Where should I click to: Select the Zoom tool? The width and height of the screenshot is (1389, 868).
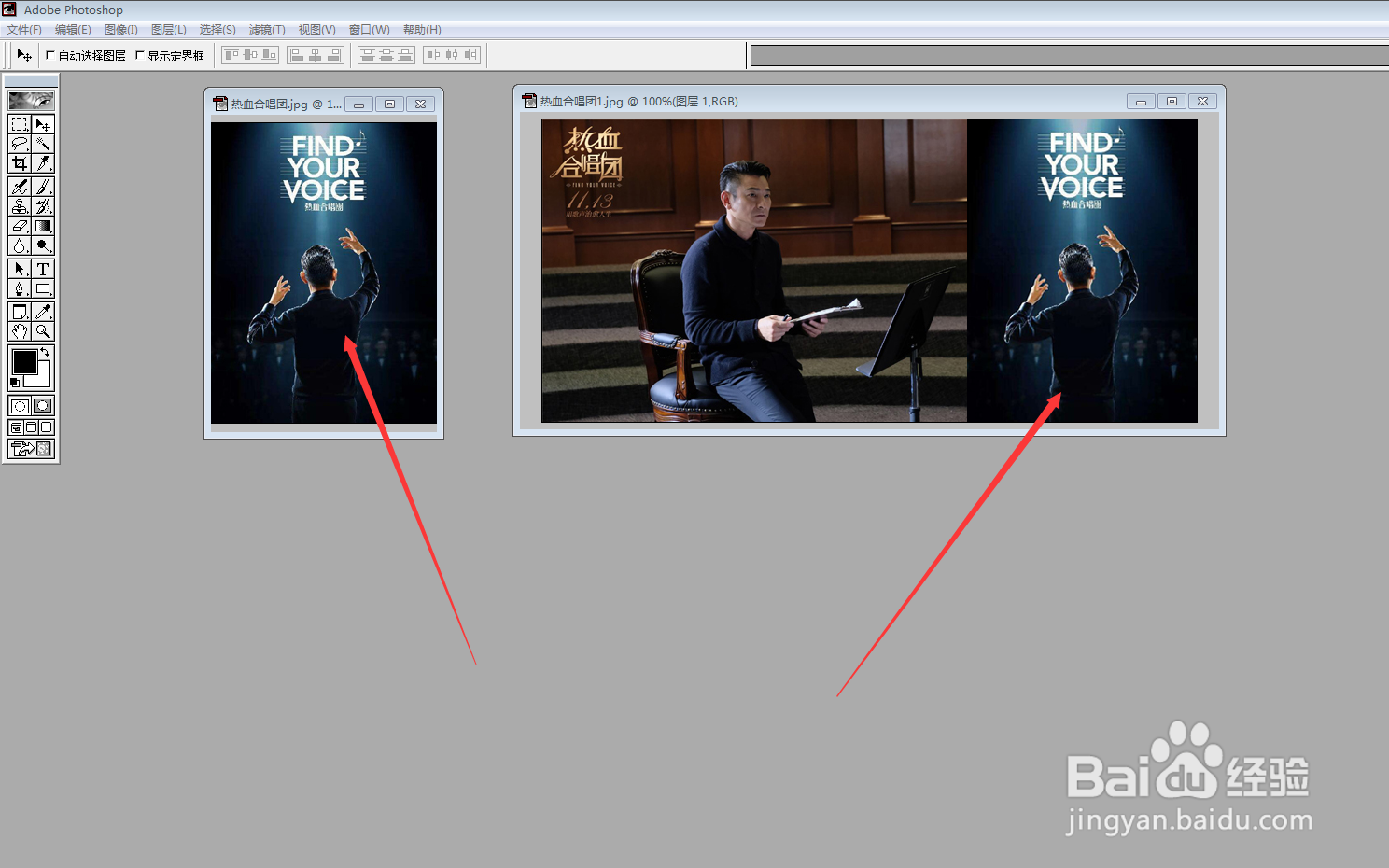43,331
